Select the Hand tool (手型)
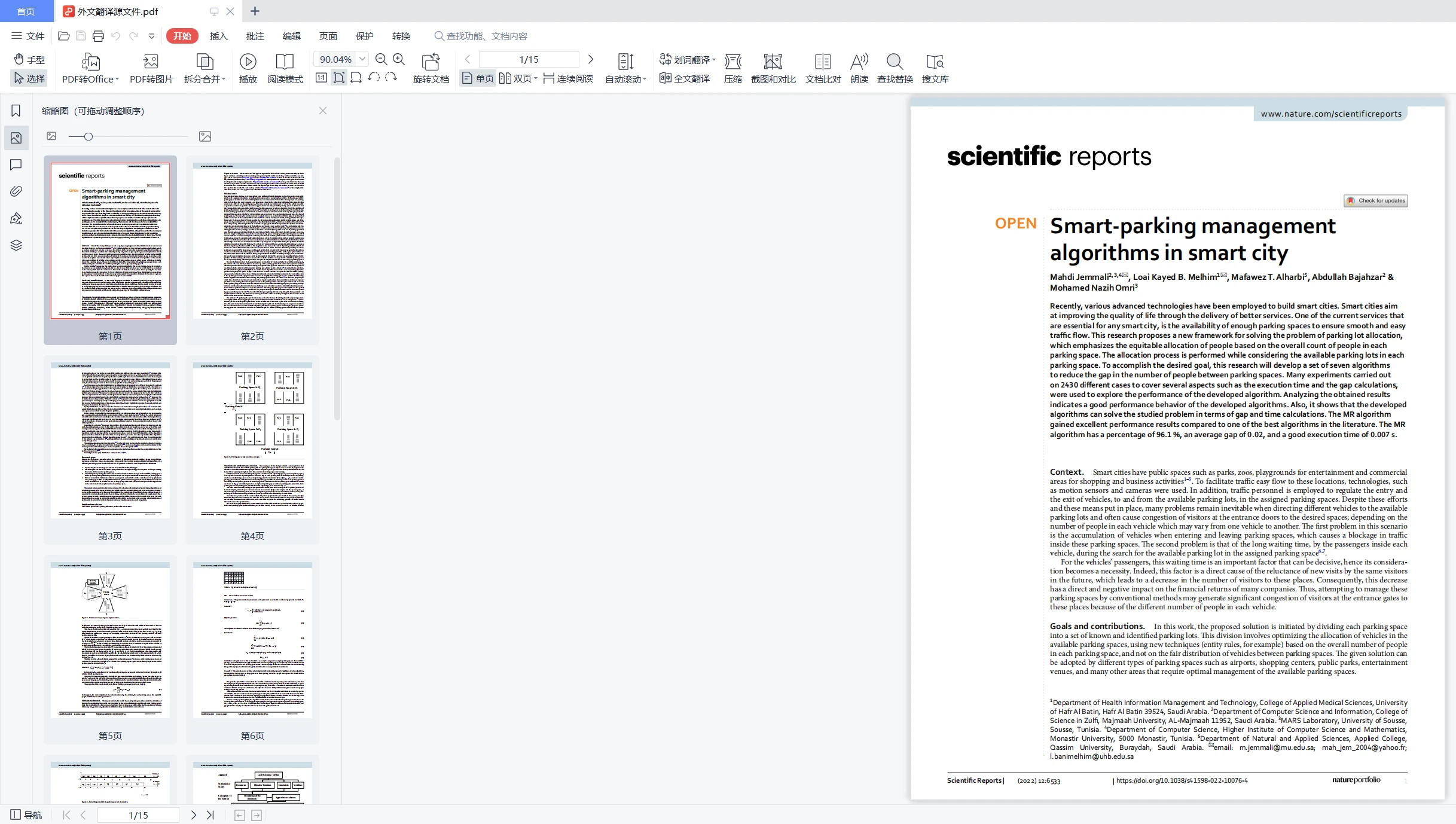The image size is (1456, 824). (x=29, y=59)
